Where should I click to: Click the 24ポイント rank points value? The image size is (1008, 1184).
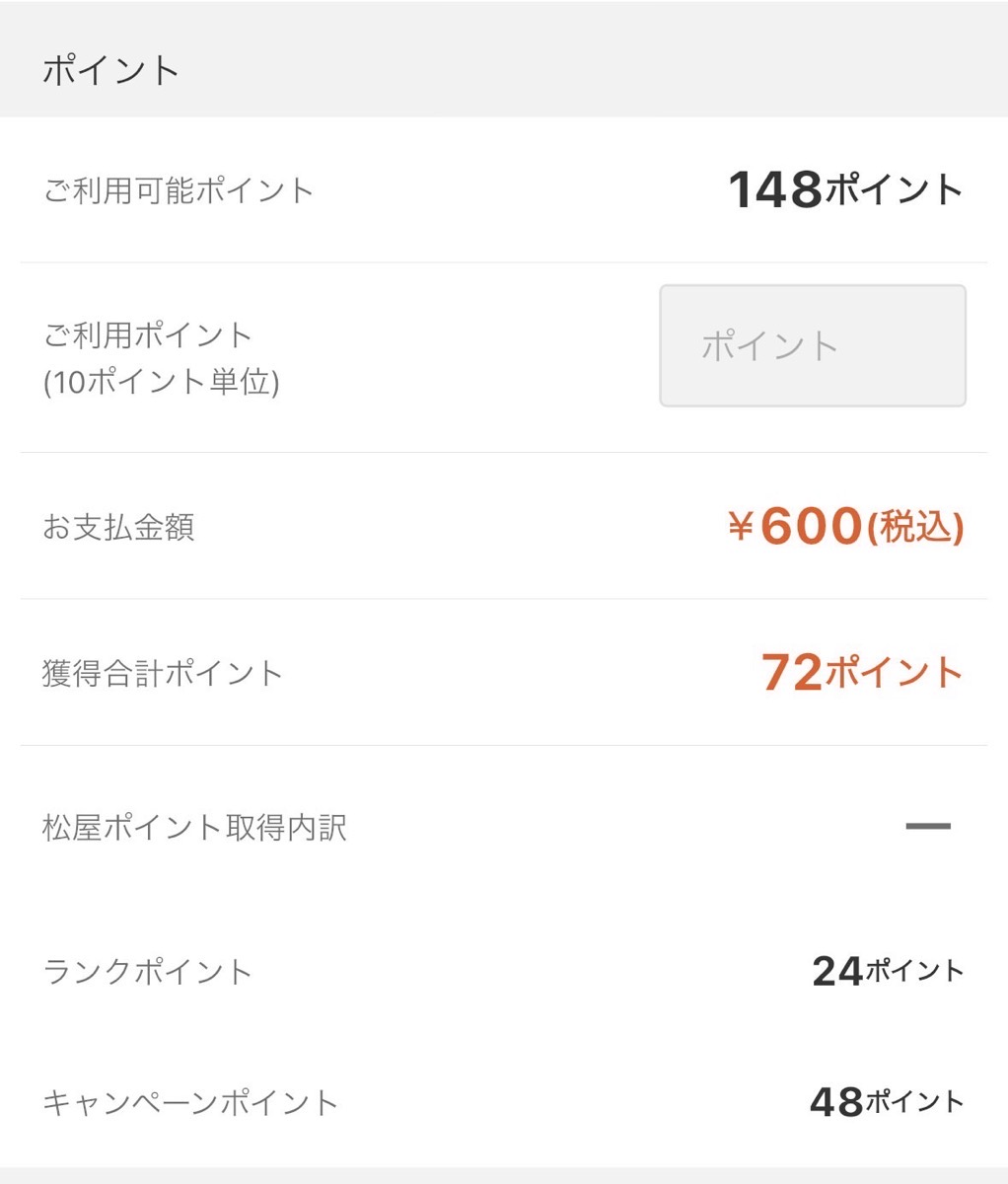pyautogui.click(x=887, y=971)
